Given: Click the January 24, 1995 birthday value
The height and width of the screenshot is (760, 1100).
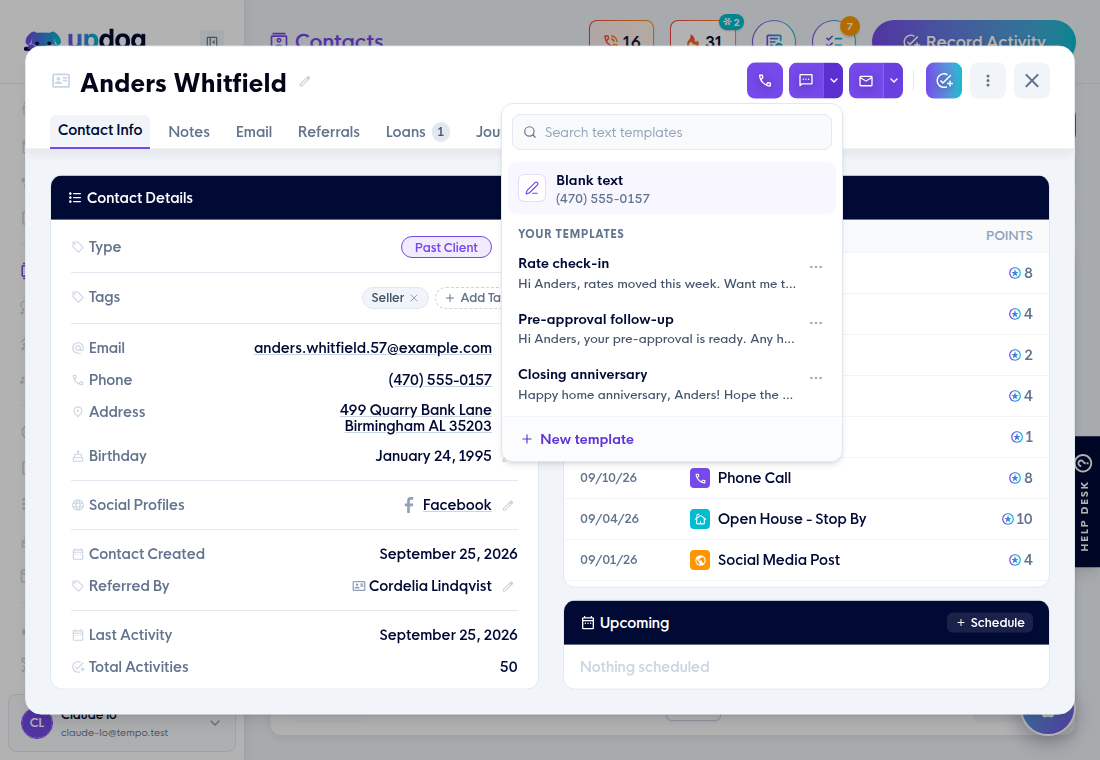Looking at the screenshot, I should click(434, 456).
